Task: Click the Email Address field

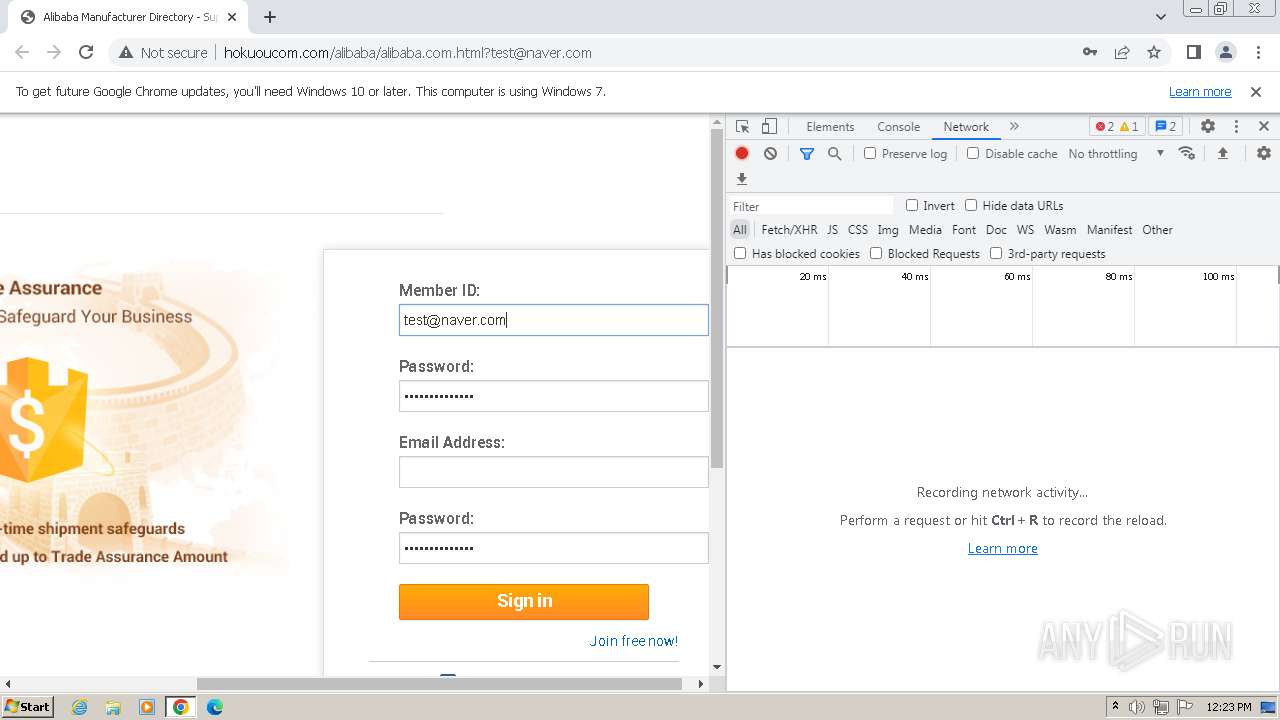Action: (553, 472)
